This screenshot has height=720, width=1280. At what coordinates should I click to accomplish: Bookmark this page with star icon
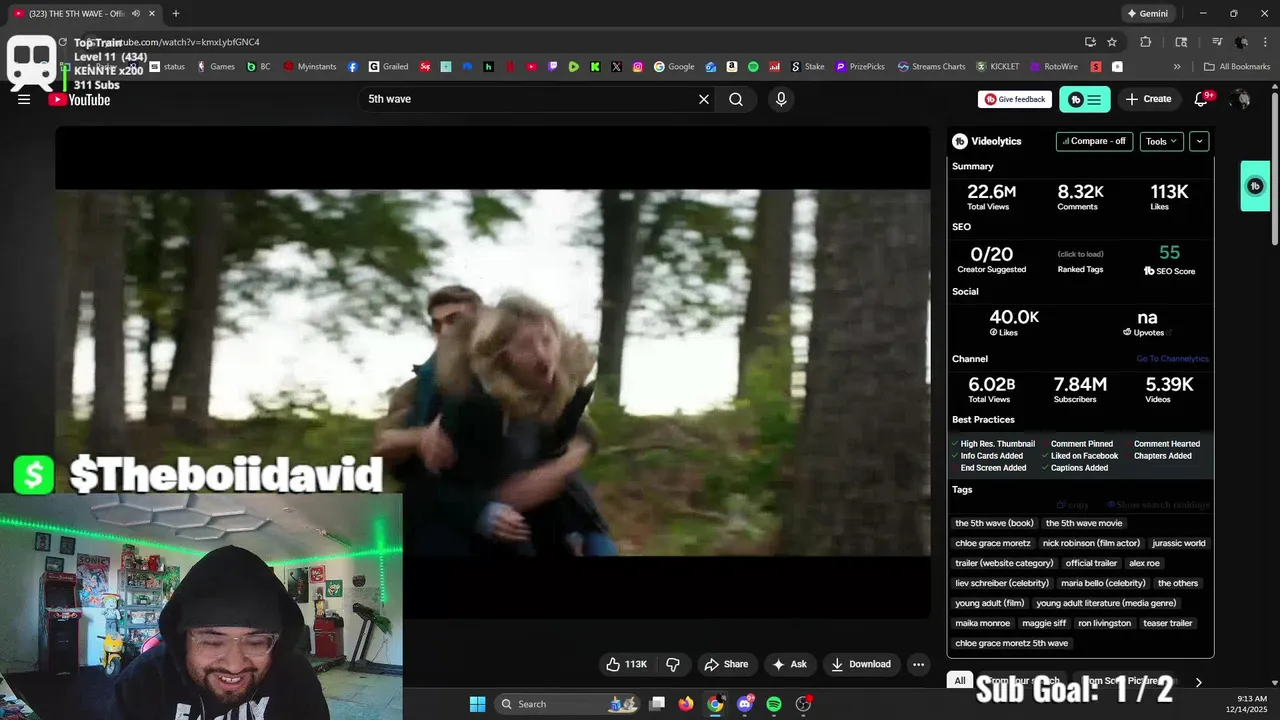(1112, 42)
